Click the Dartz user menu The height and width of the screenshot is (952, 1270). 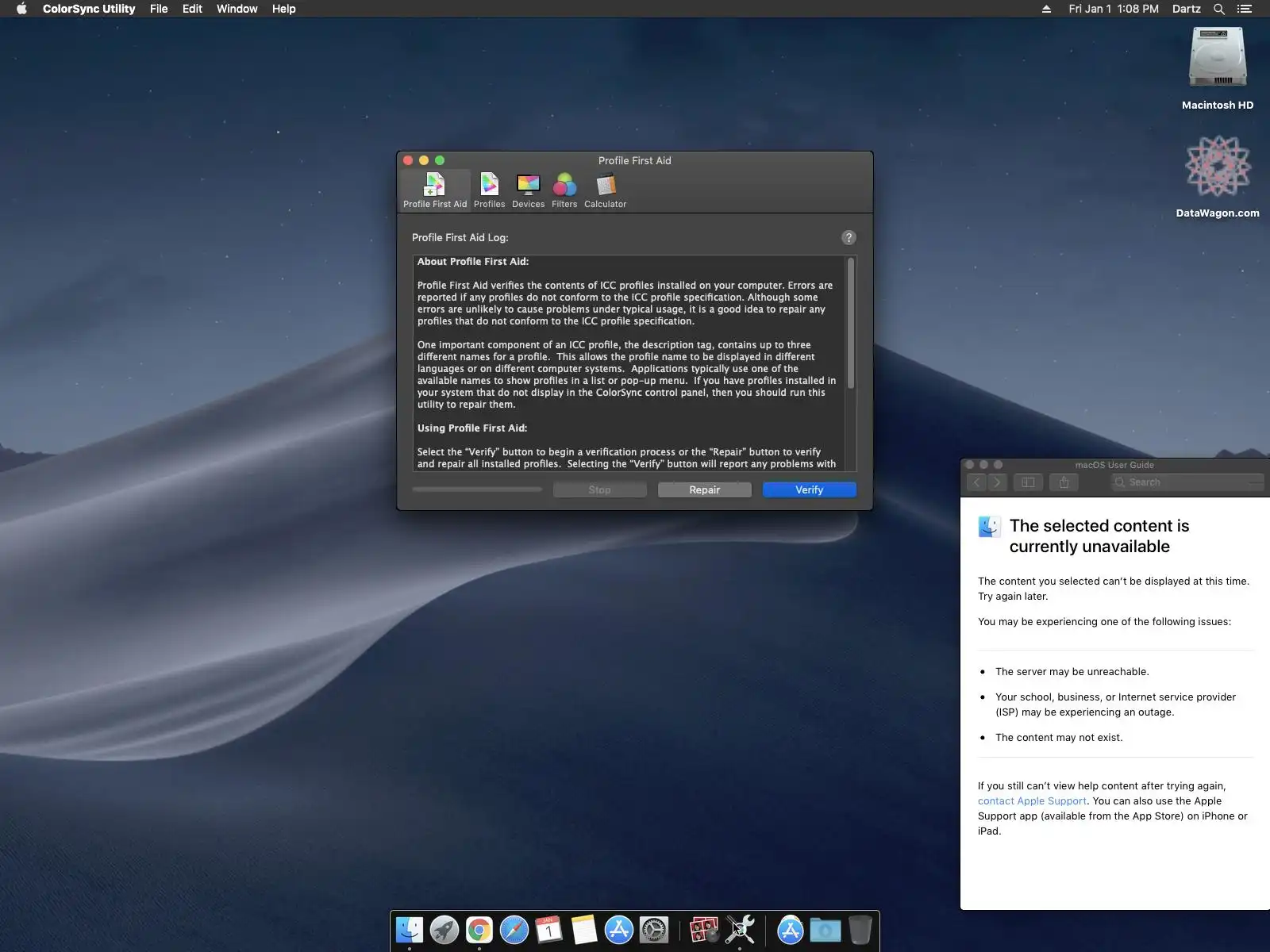[x=1187, y=9]
